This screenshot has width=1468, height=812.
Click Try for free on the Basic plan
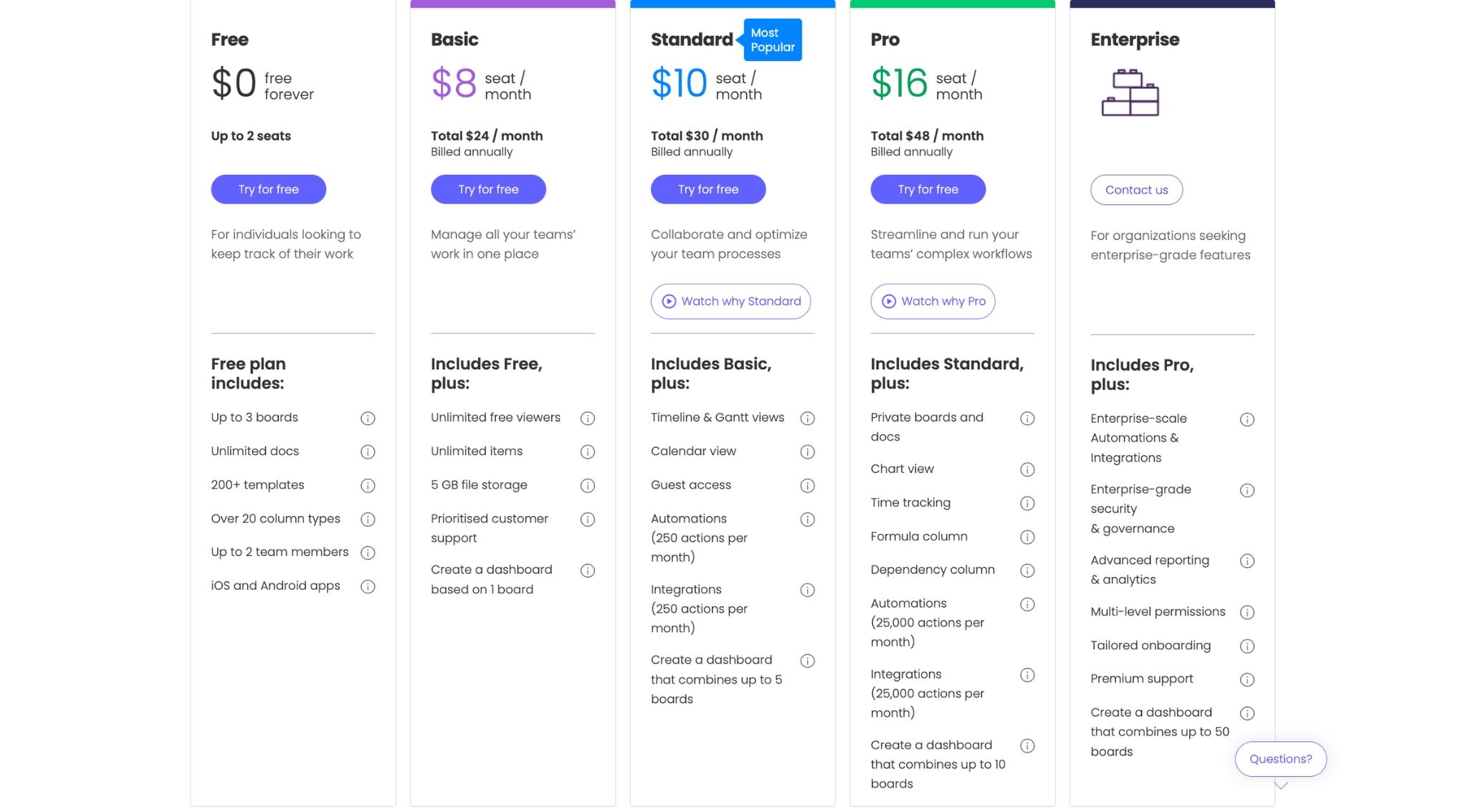(x=488, y=189)
